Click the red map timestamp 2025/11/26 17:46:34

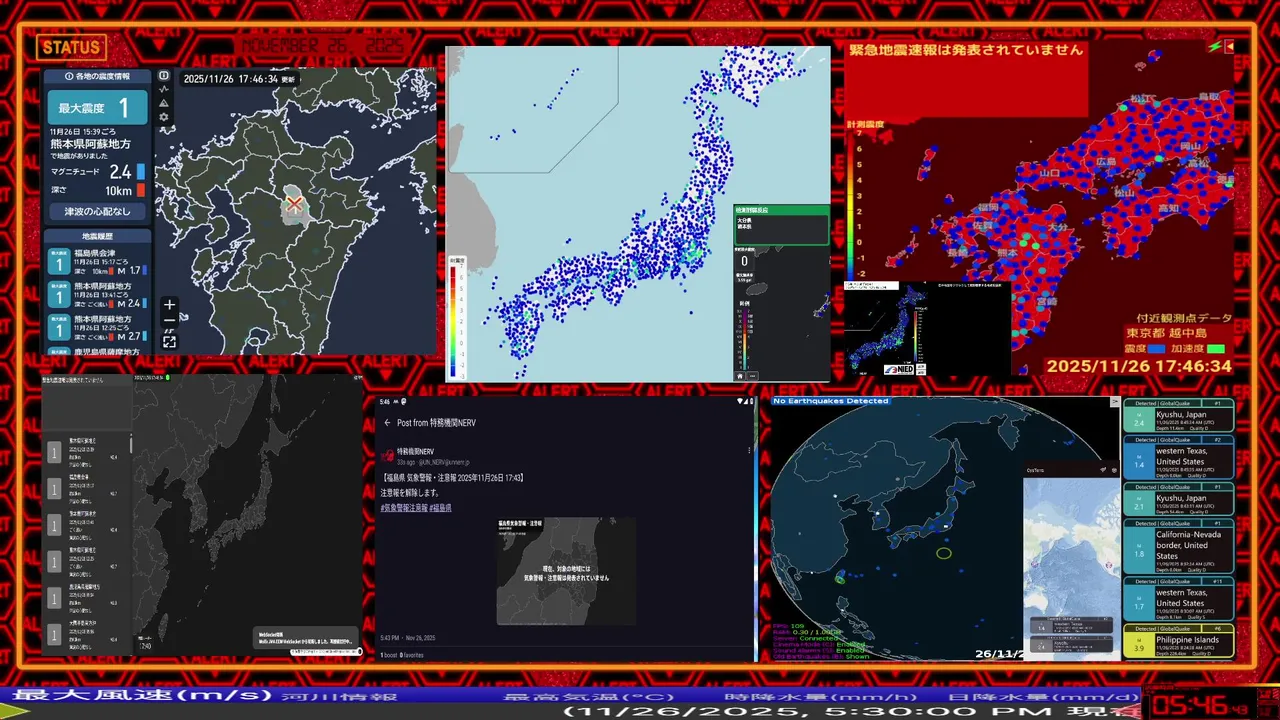[x=1139, y=367]
